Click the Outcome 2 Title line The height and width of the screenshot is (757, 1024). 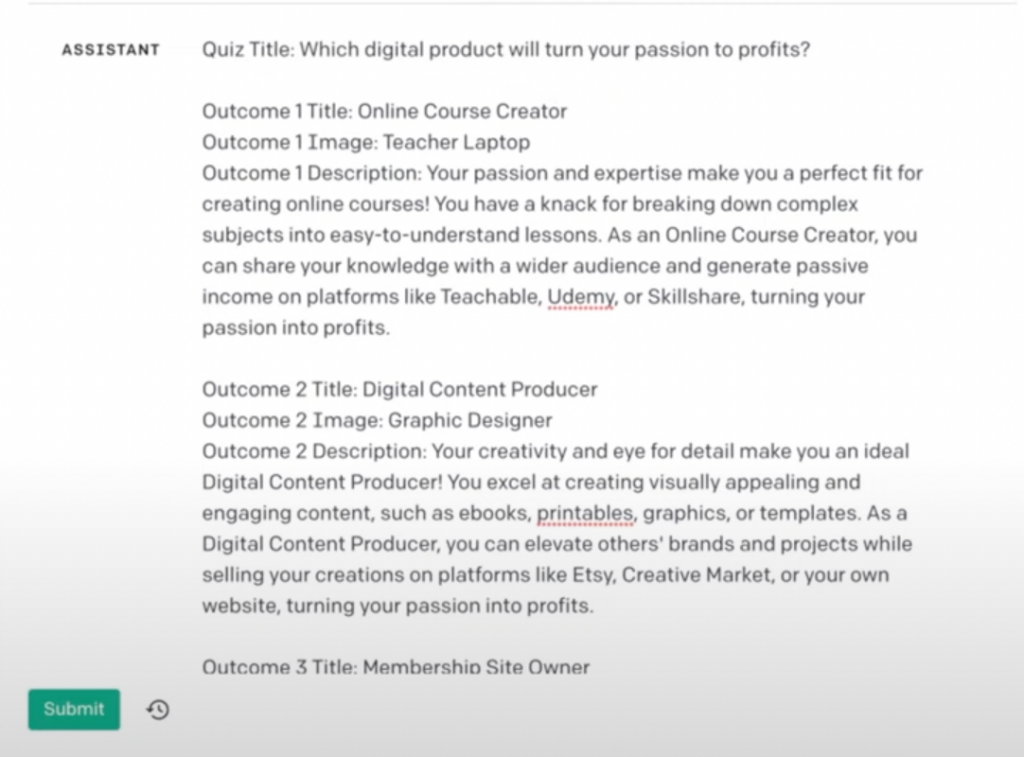[x=400, y=390]
